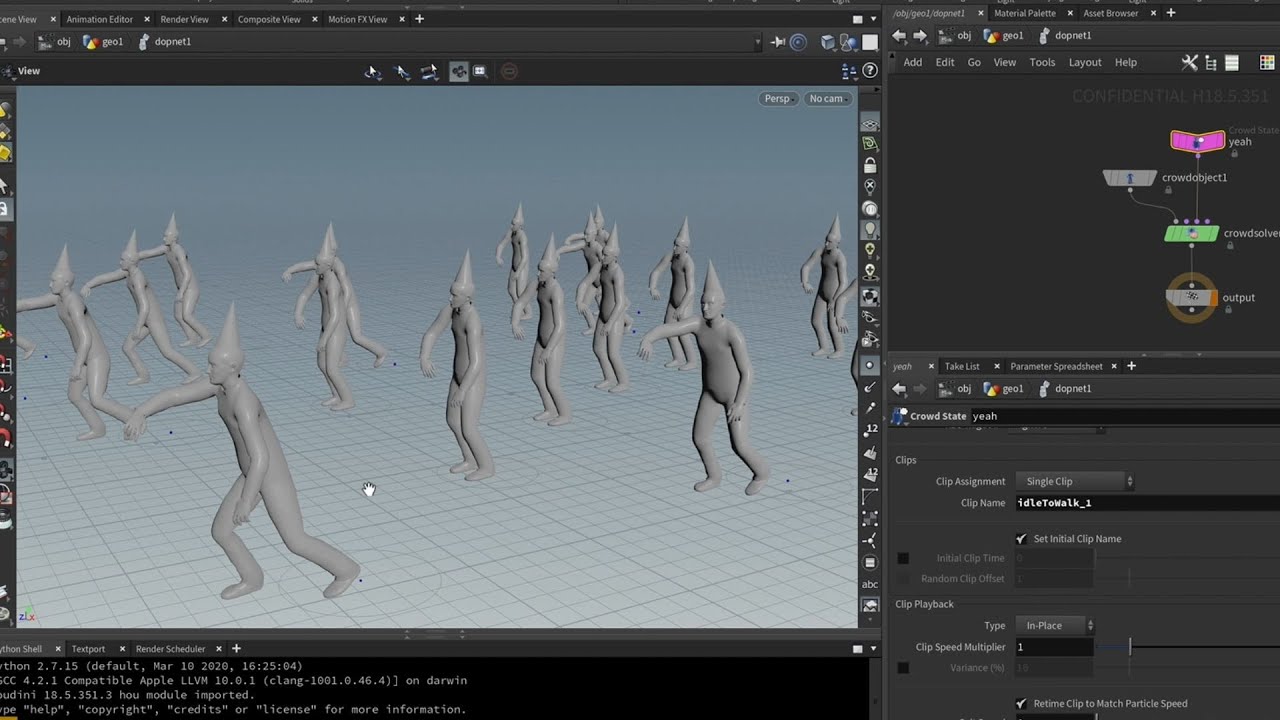The width and height of the screenshot is (1280, 720).
Task: Click the abc text display icon
Action: click(870, 585)
